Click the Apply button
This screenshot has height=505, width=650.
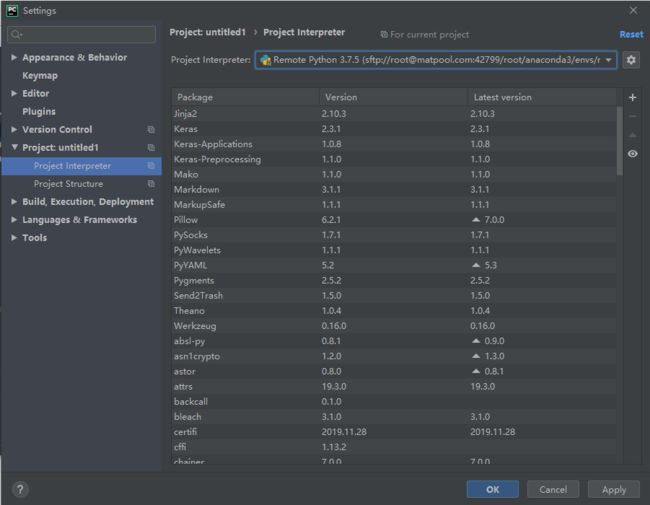614,490
